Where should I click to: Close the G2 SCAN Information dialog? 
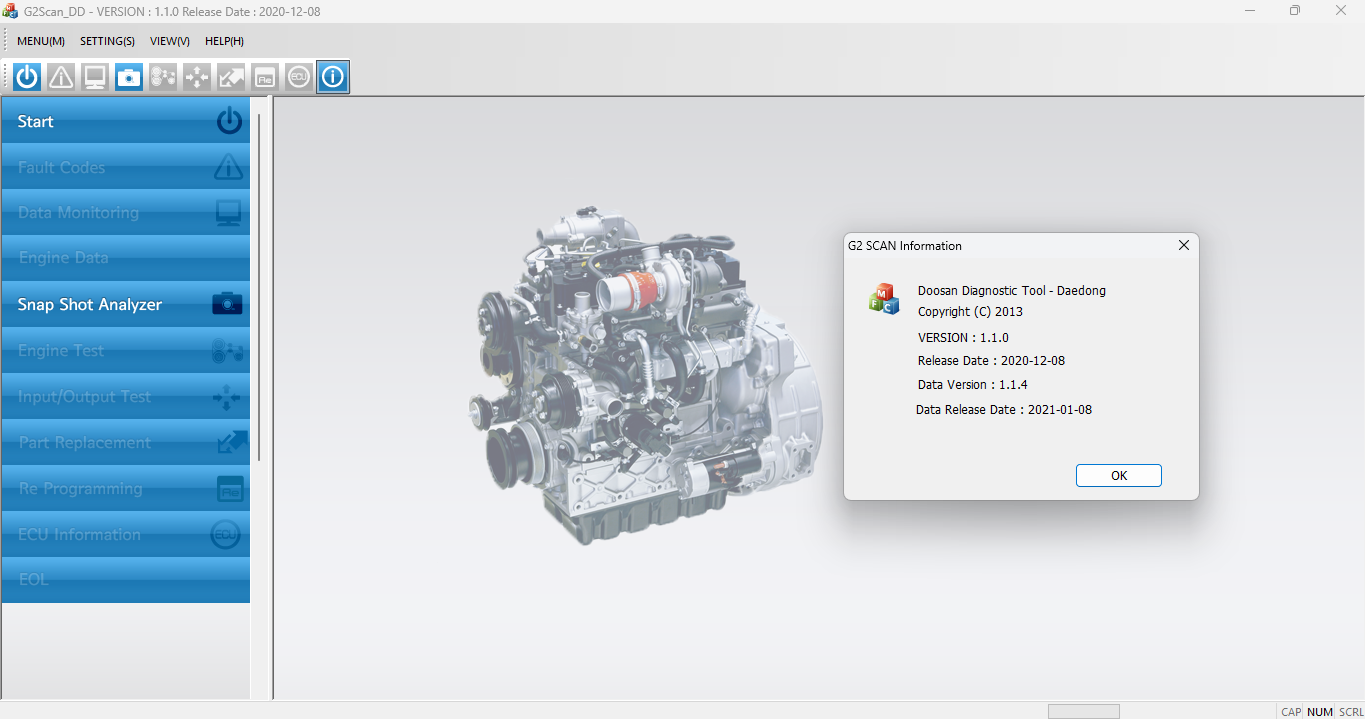tap(1184, 245)
